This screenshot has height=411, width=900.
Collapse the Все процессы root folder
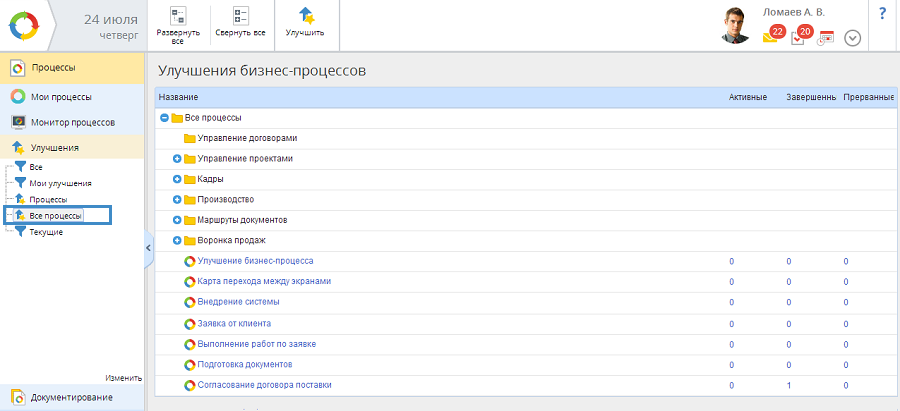tap(165, 117)
